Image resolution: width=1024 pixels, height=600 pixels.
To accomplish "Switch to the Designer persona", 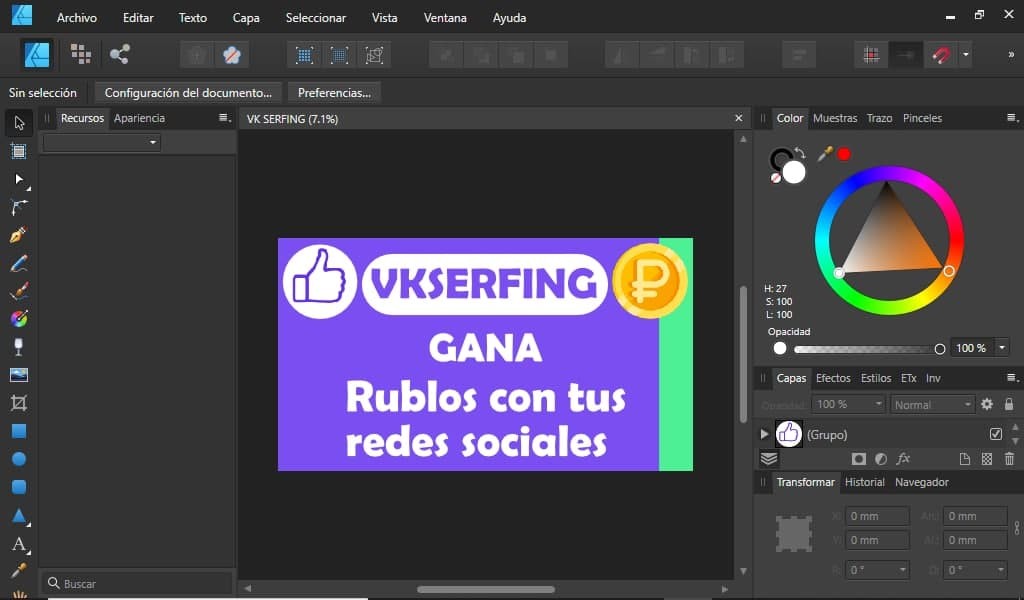I will (x=37, y=55).
